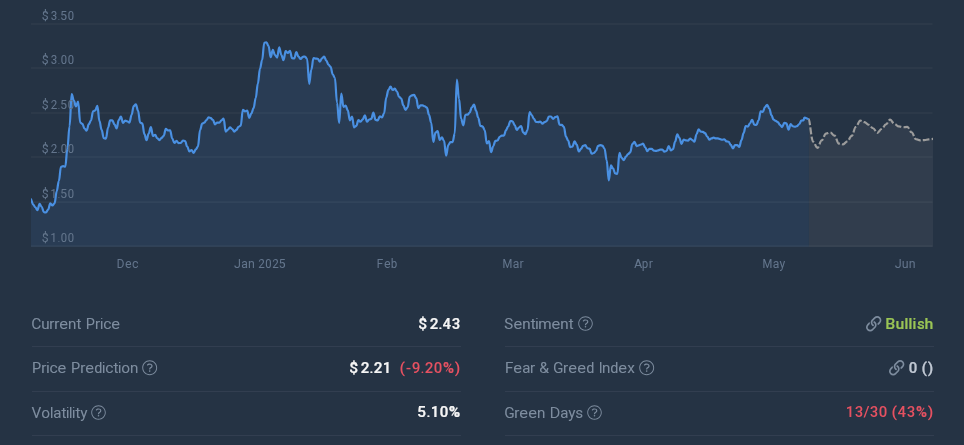Click the $3.50 price axis label

click(58, 17)
